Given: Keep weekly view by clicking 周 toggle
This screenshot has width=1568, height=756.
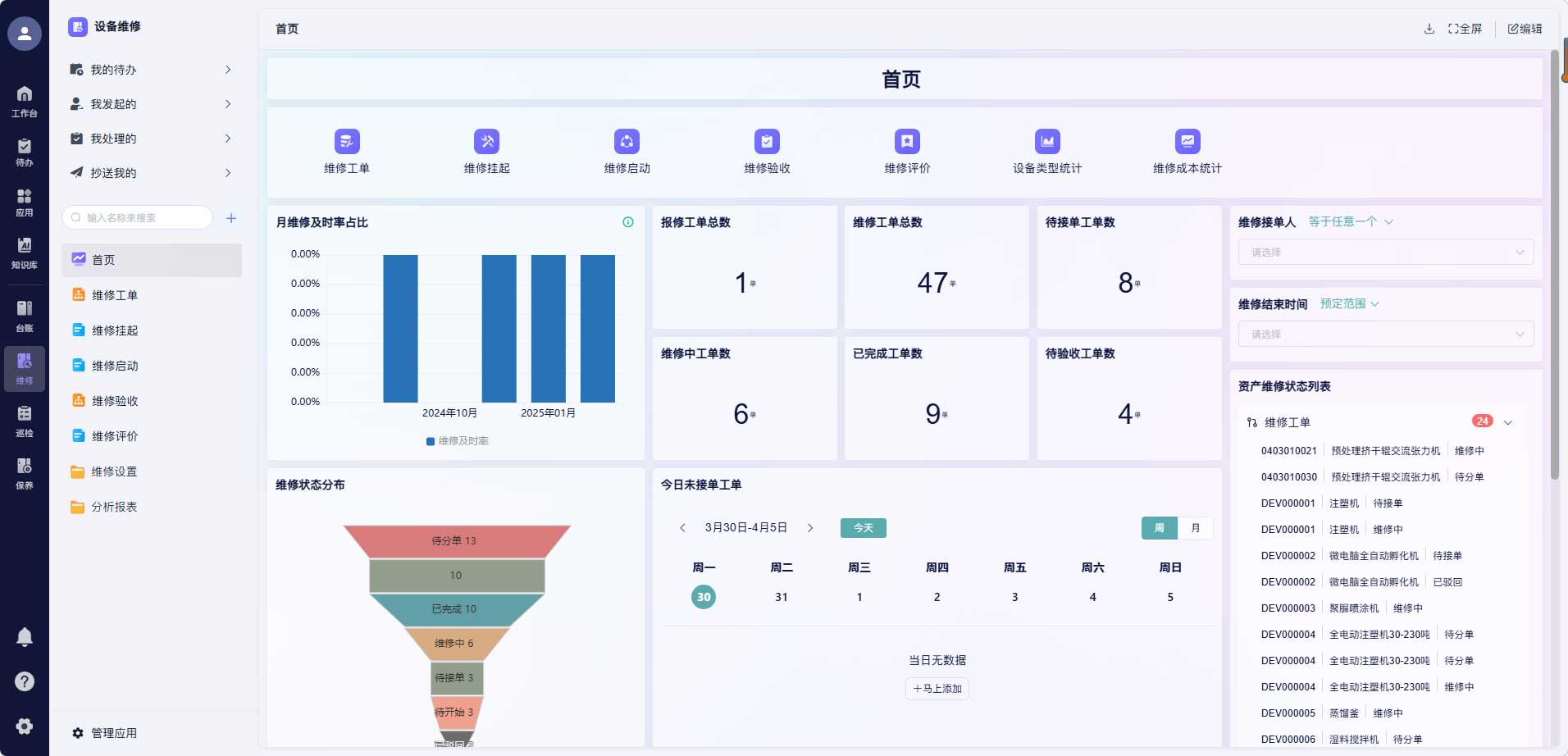Looking at the screenshot, I should point(1158,528).
